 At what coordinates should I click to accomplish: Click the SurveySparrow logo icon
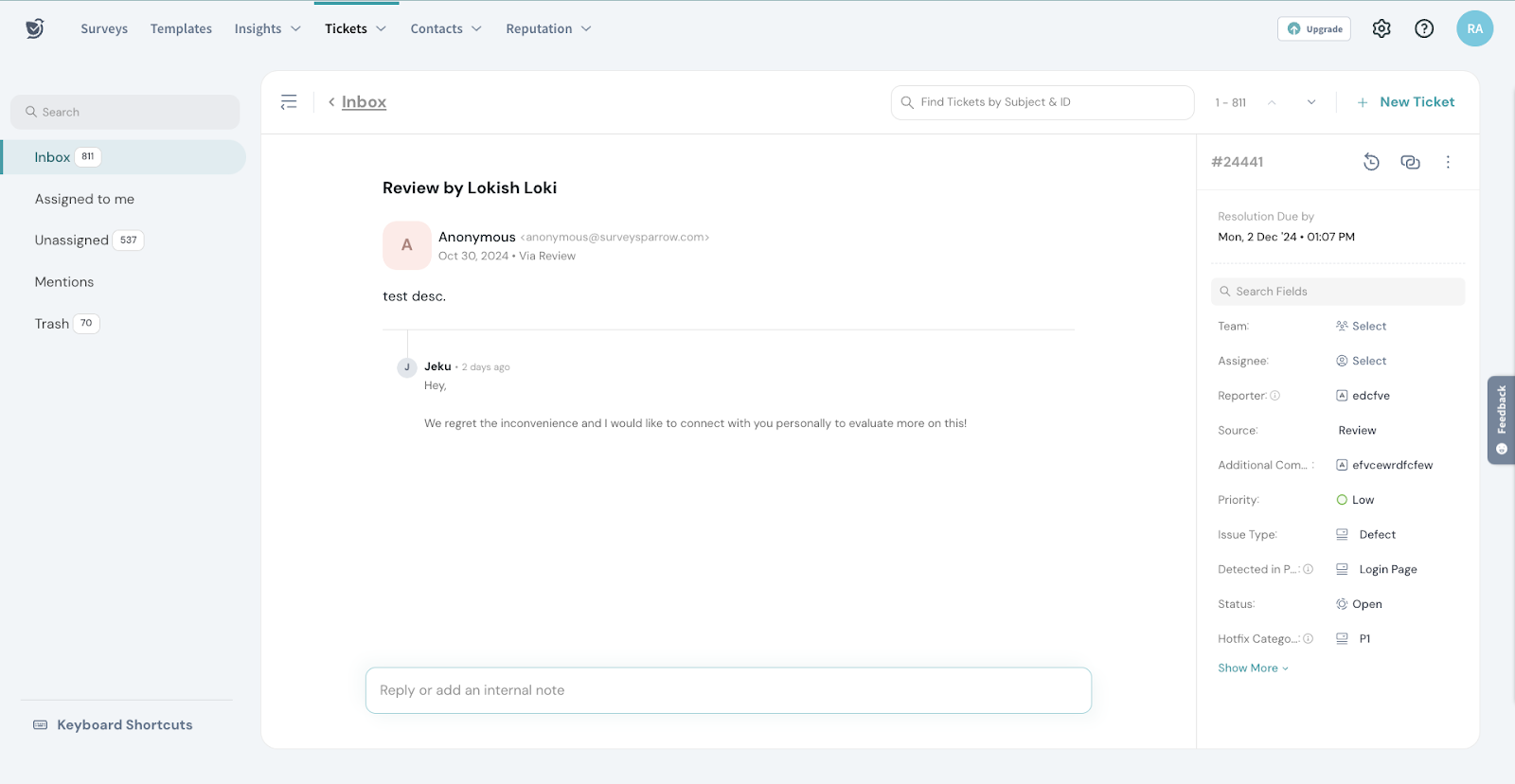35,28
